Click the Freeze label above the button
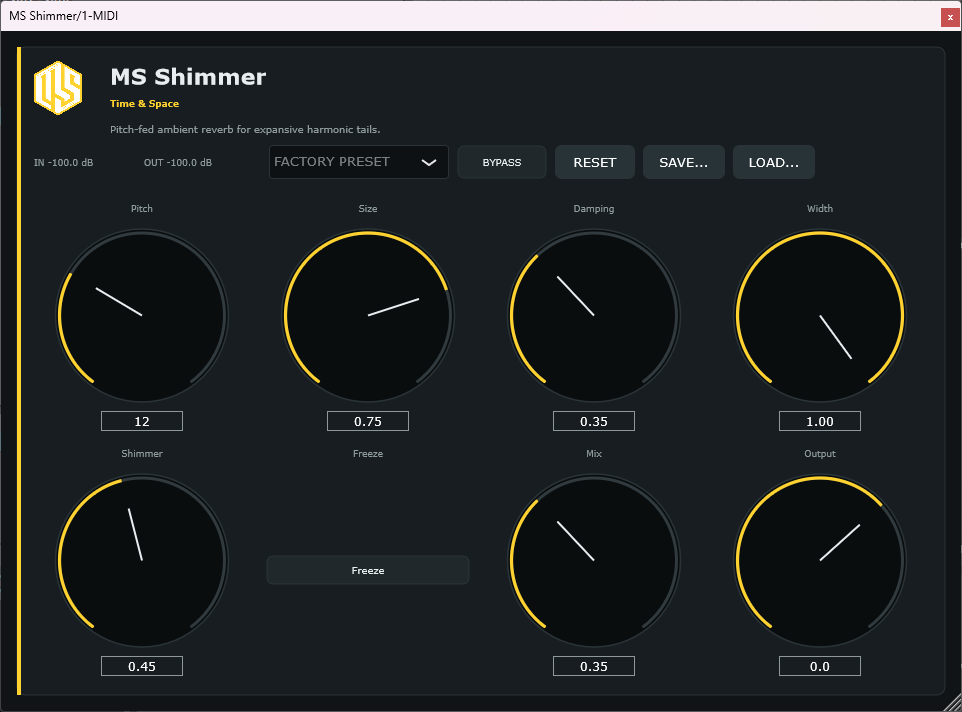 367,454
